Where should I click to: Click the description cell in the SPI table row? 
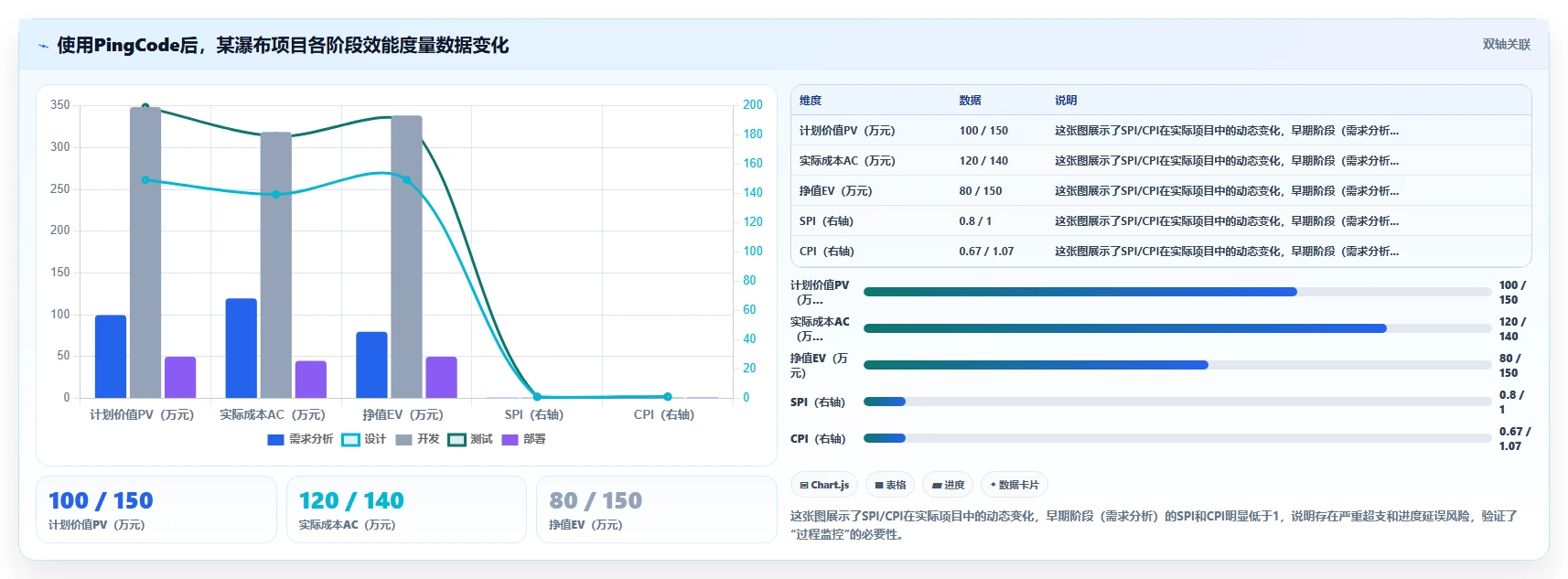click(x=1227, y=221)
